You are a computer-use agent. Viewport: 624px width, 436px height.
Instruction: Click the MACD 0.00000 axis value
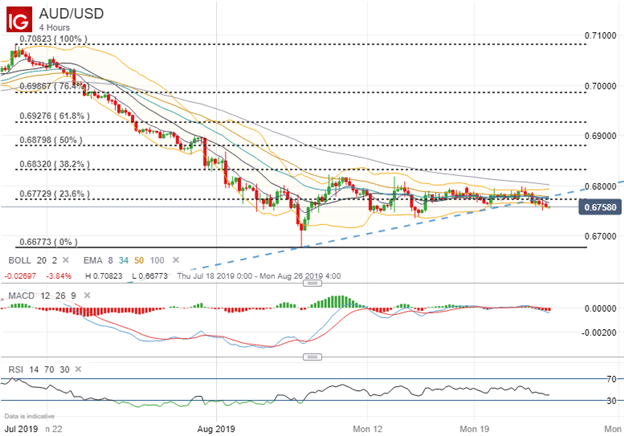coord(600,309)
